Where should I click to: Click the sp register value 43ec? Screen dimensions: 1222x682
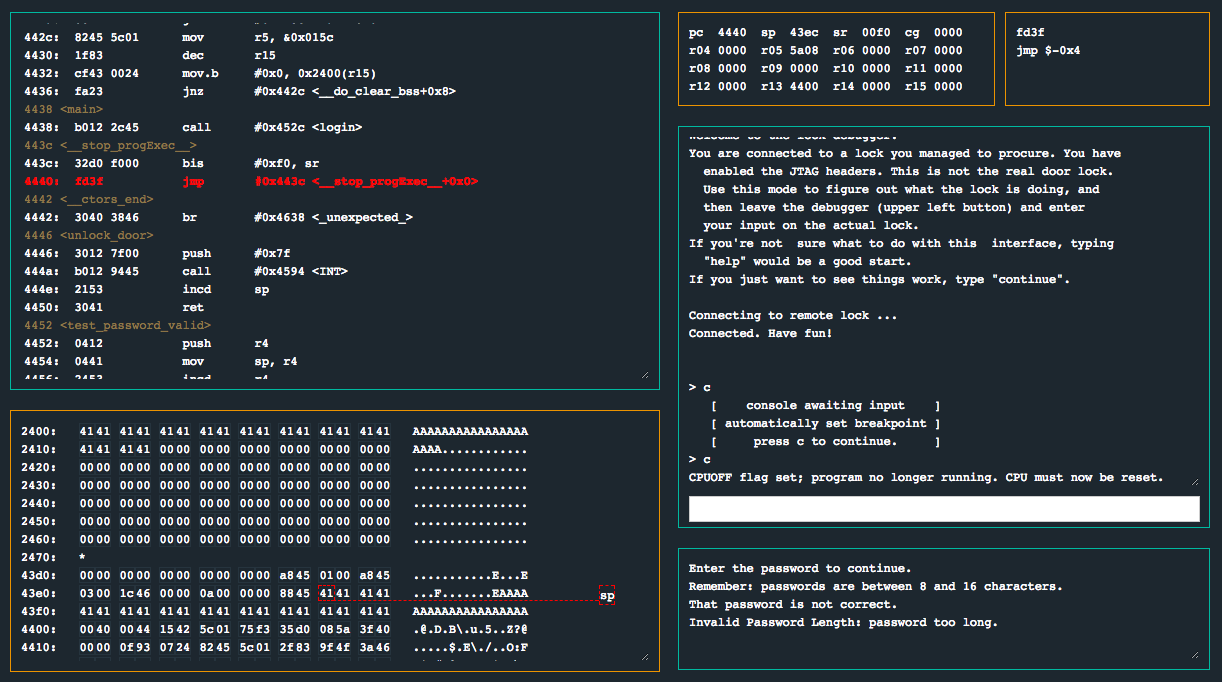804,32
